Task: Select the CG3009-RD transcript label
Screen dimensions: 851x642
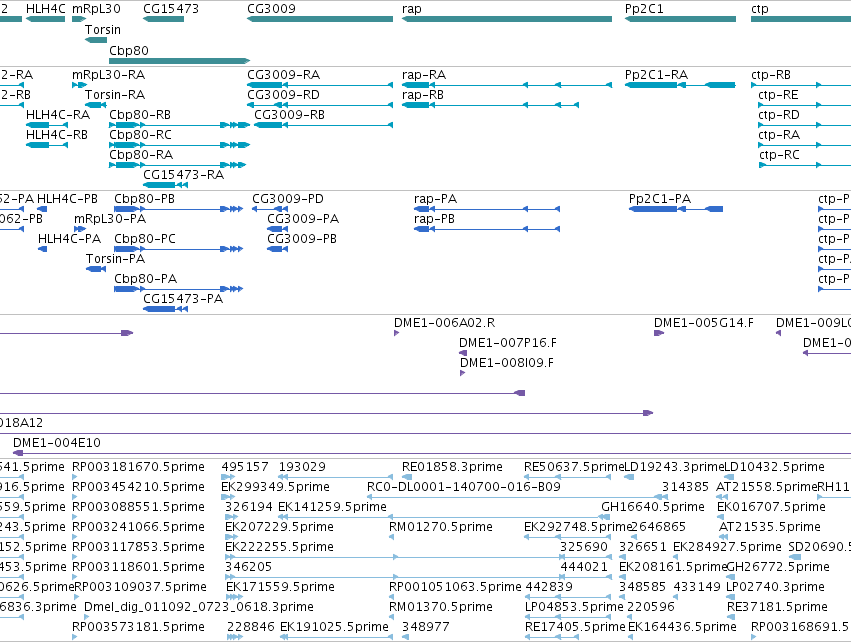Action: [283, 94]
